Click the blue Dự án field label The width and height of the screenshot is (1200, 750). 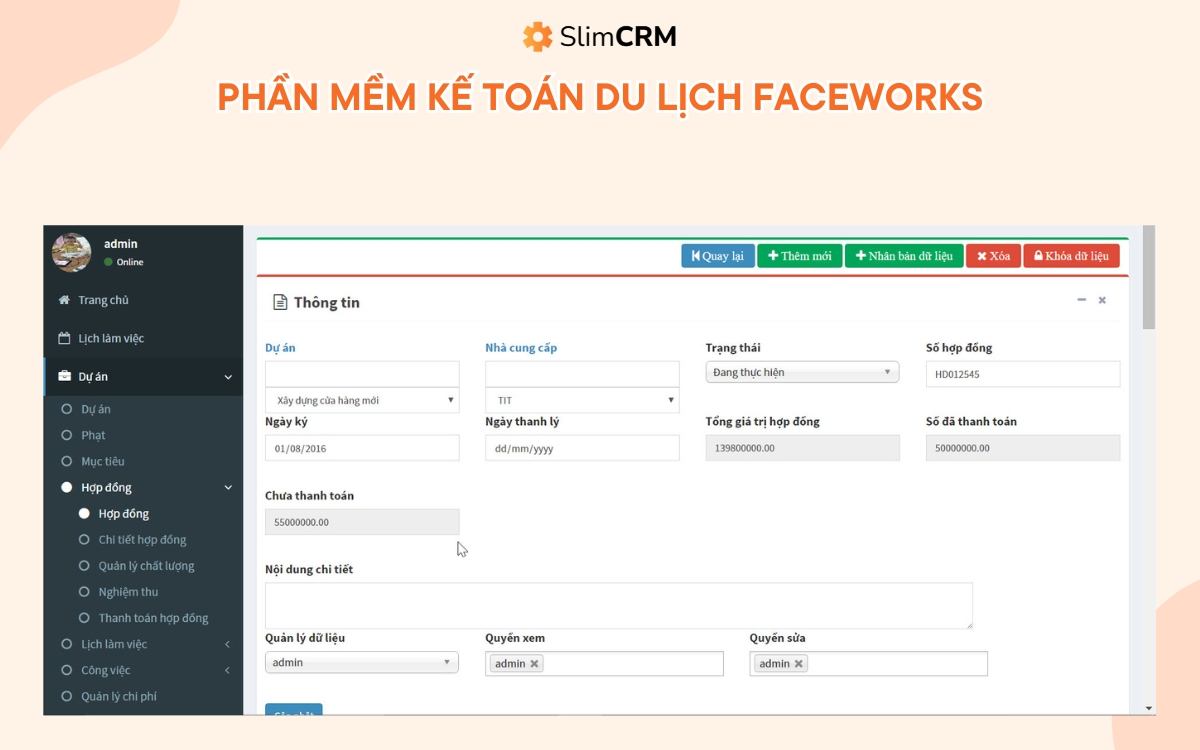click(280, 348)
